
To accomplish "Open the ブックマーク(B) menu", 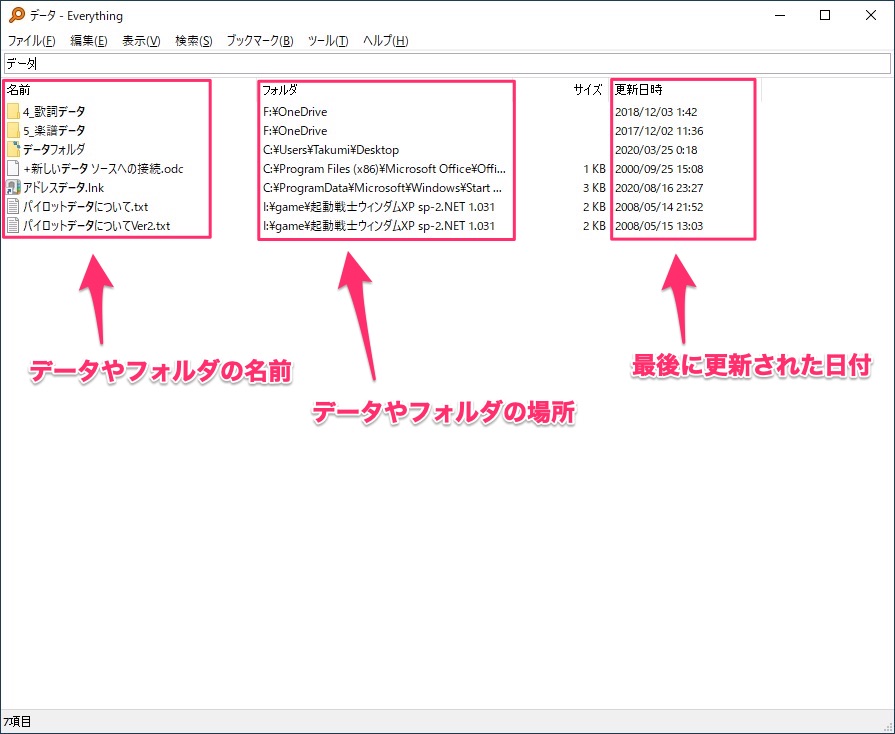I will 260,41.
